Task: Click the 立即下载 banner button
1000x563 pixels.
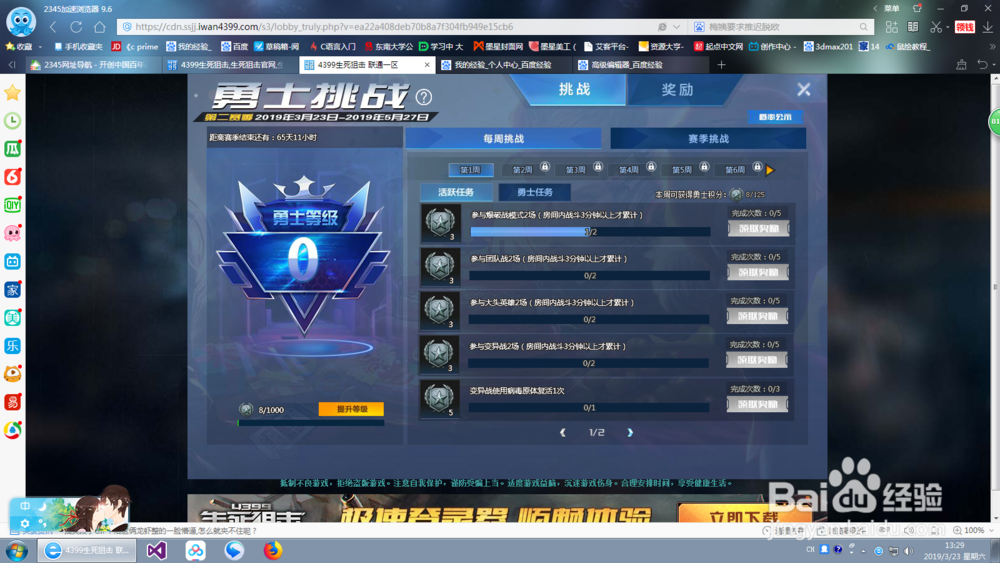Action: (743, 515)
